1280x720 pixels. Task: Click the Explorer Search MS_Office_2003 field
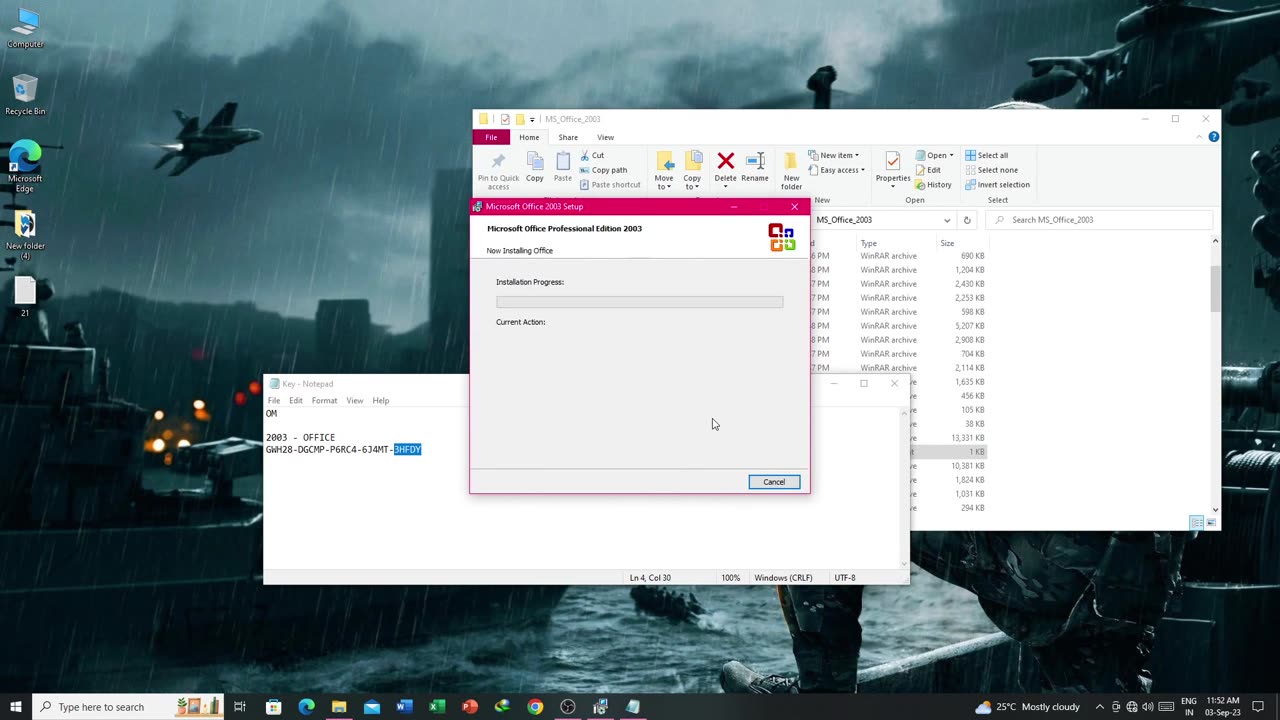(1098, 220)
